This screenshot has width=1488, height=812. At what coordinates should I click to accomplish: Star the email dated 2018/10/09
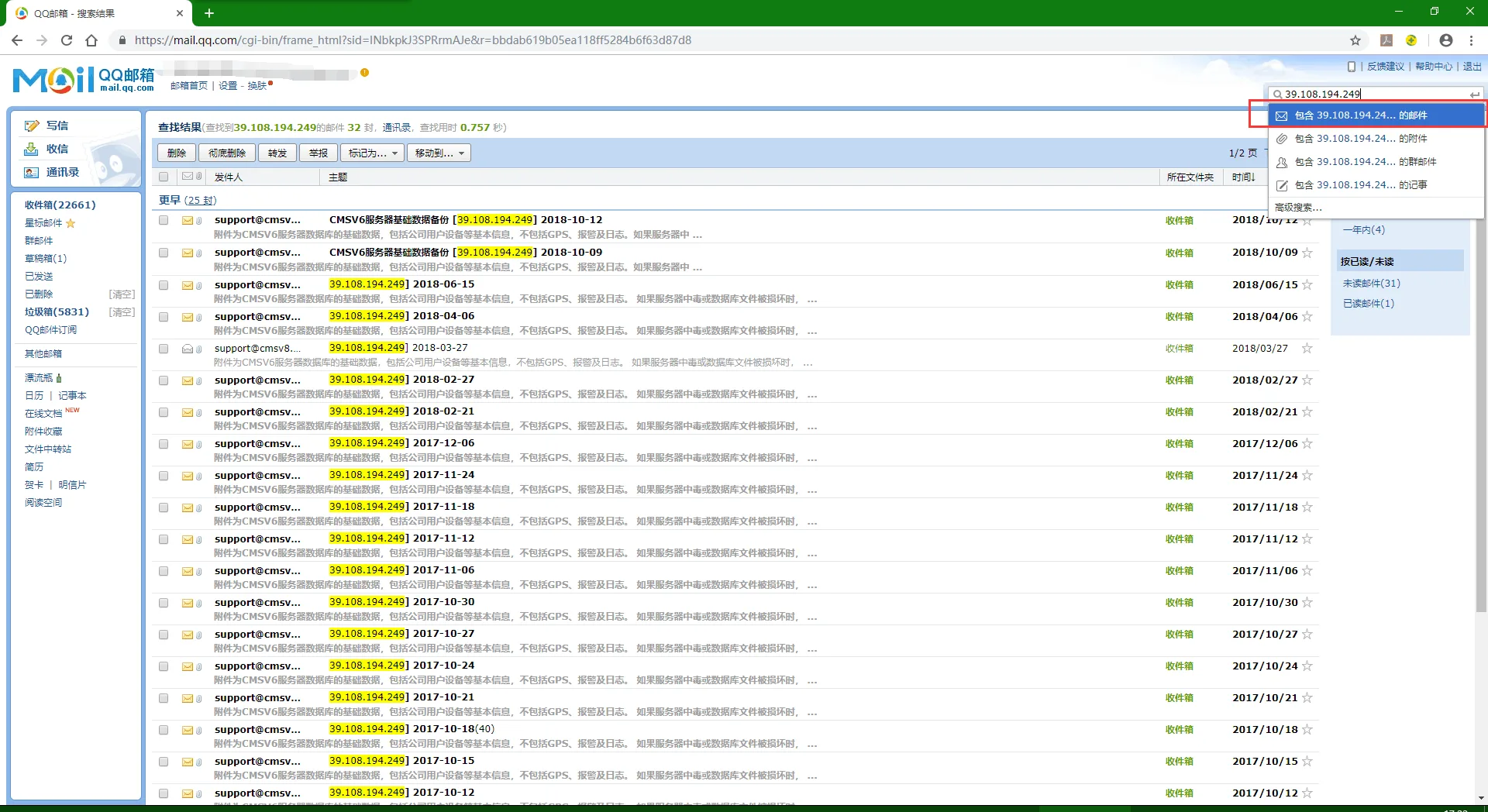pos(1307,253)
